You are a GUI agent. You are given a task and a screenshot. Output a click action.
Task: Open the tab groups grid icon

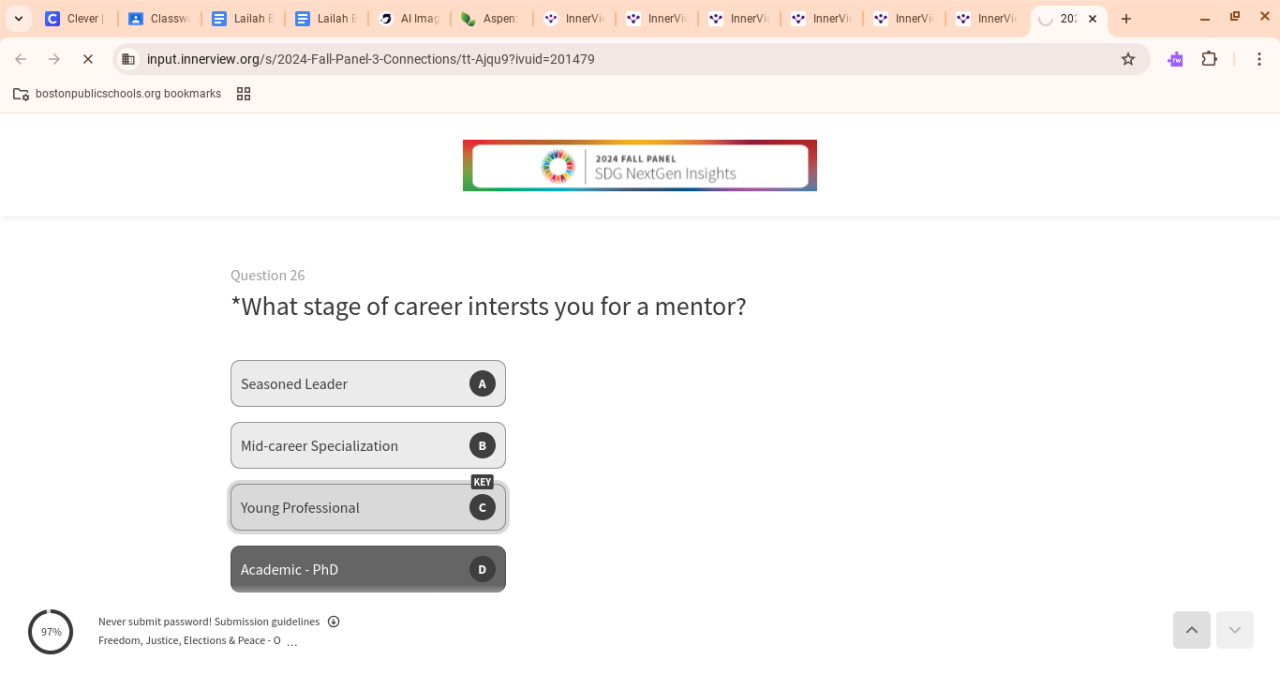tap(243, 94)
